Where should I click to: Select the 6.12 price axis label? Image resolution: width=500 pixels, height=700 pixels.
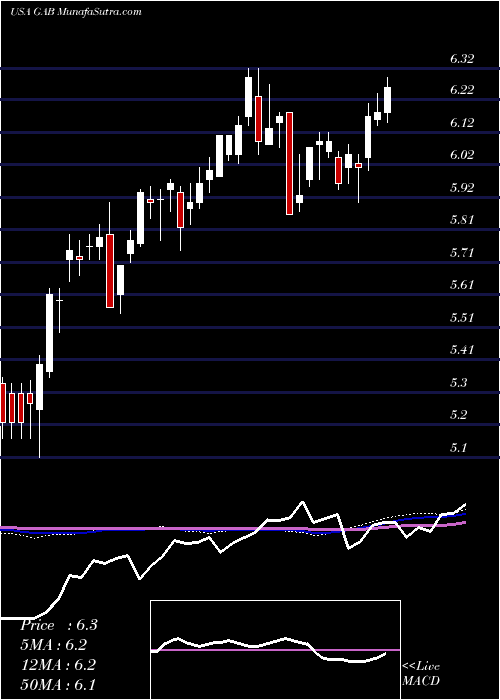[x=462, y=123]
